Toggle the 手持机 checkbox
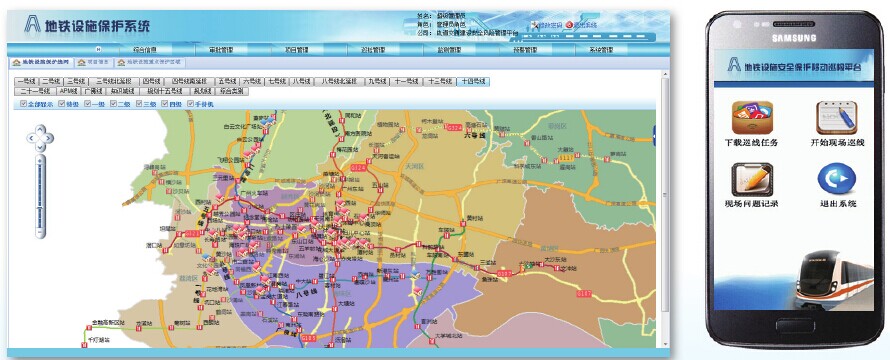 coord(190,104)
